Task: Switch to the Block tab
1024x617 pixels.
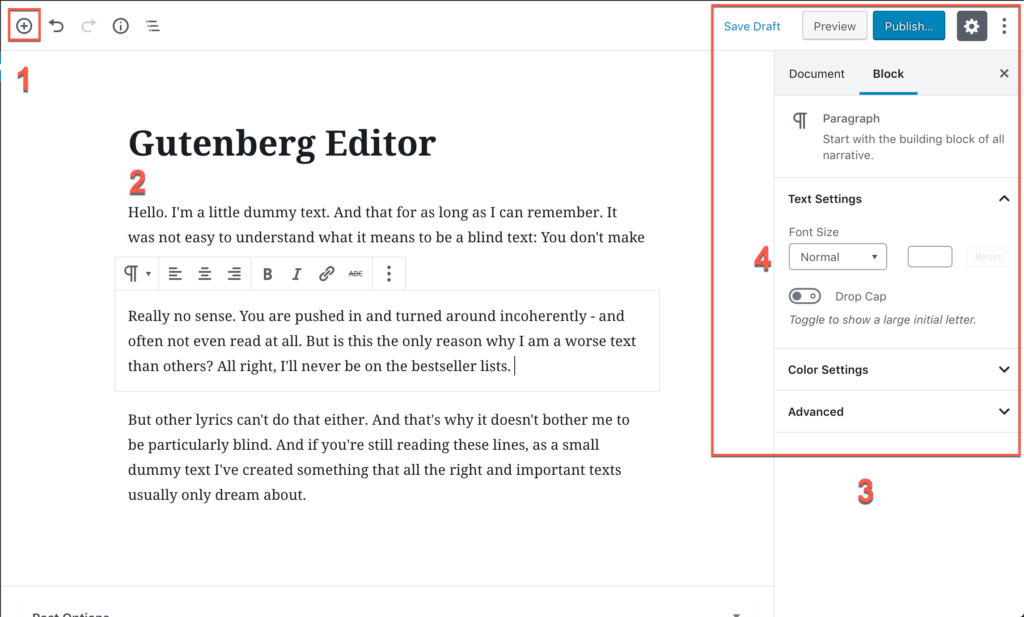Action: click(x=888, y=74)
